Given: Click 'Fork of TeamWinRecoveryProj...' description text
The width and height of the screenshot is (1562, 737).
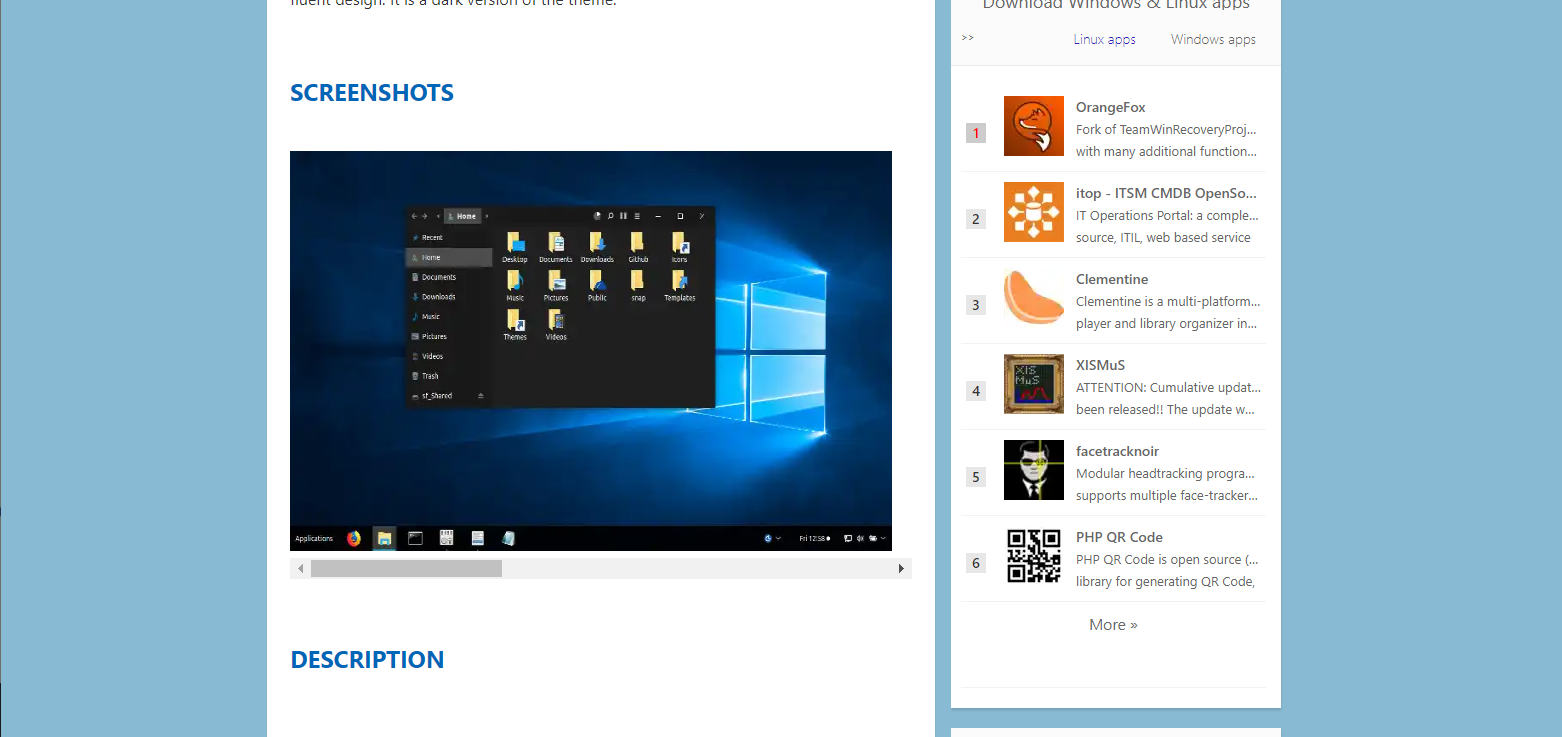Looking at the screenshot, I should click(1166, 129).
